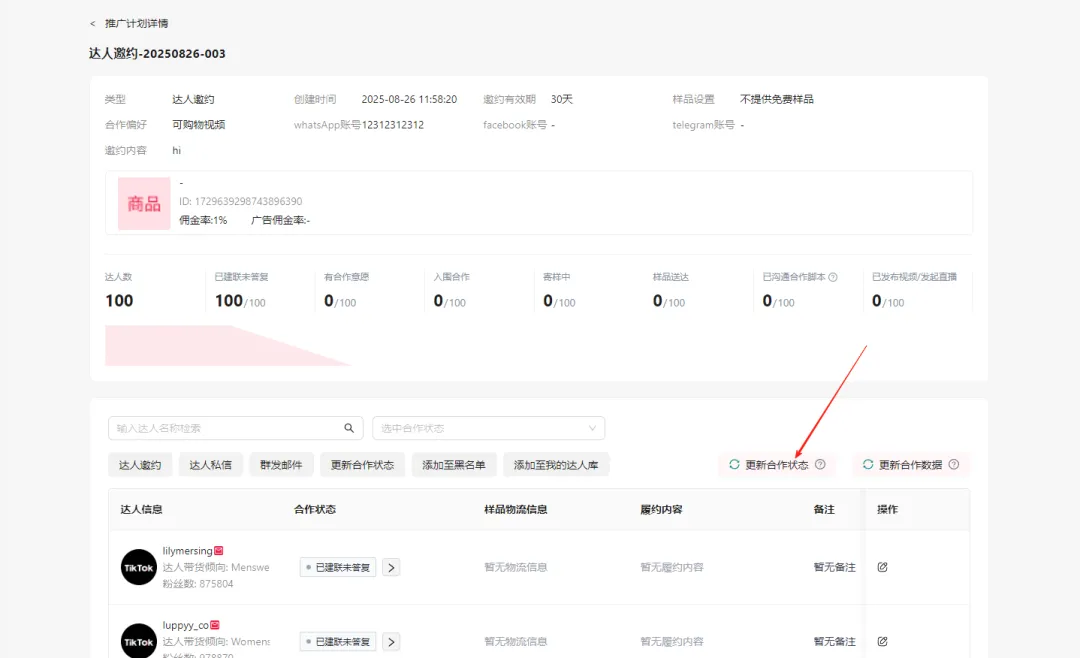Open lilymersing TikTok avatar
1080x658 pixels.
pos(138,567)
